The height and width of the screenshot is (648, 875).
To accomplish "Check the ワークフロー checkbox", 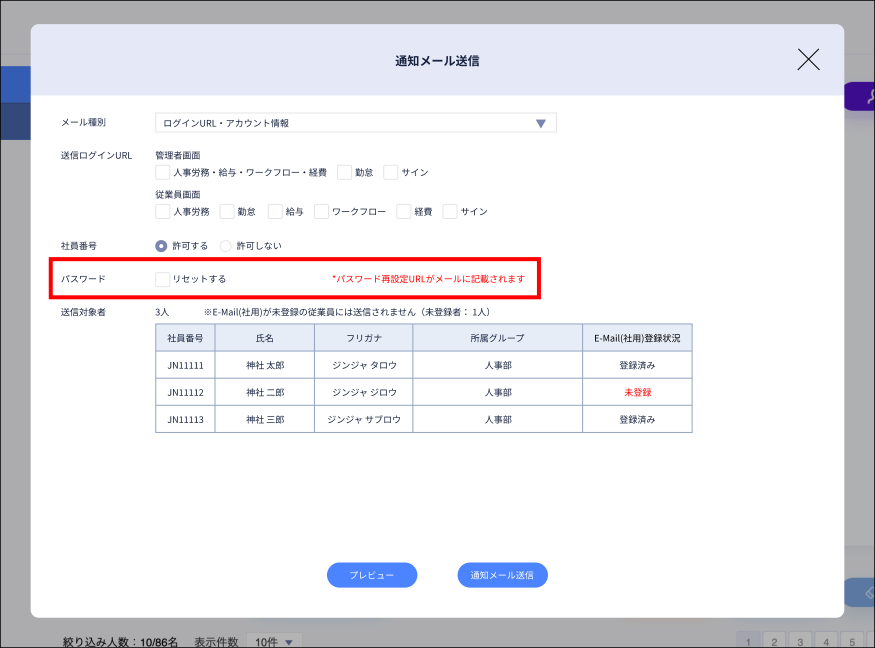I will [x=320, y=212].
